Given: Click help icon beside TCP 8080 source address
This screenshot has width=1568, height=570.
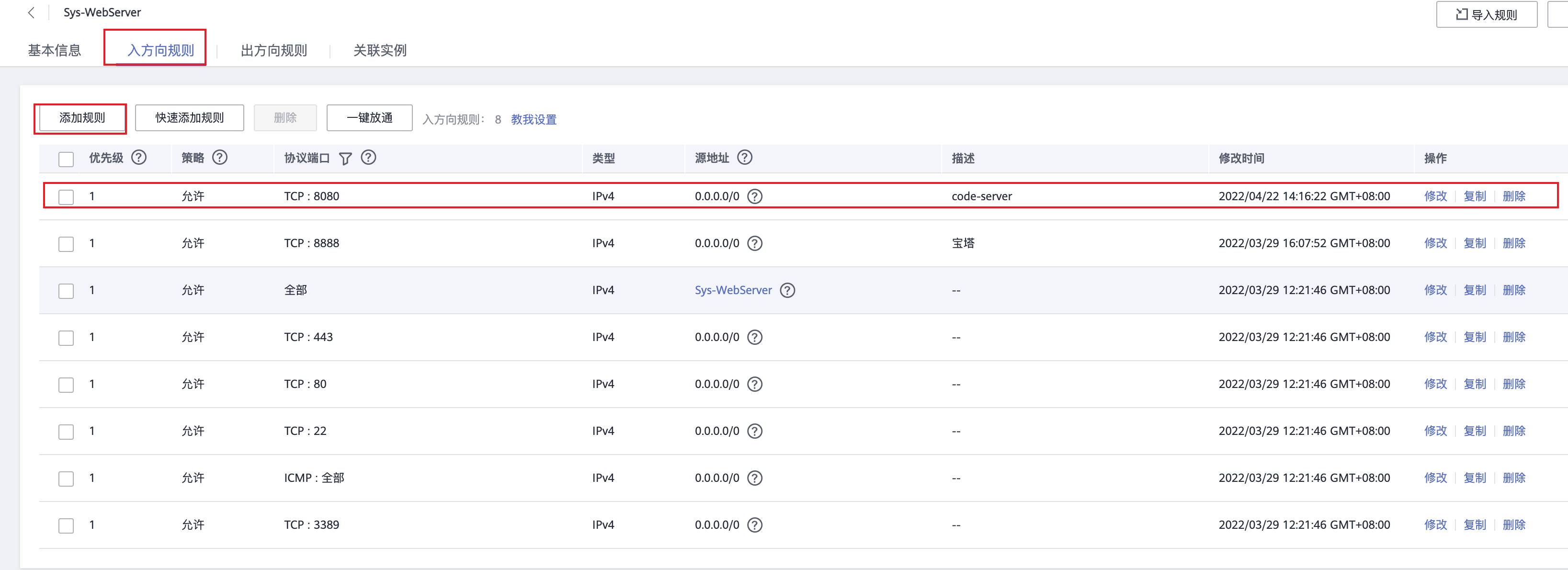Looking at the screenshot, I should [x=755, y=196].
